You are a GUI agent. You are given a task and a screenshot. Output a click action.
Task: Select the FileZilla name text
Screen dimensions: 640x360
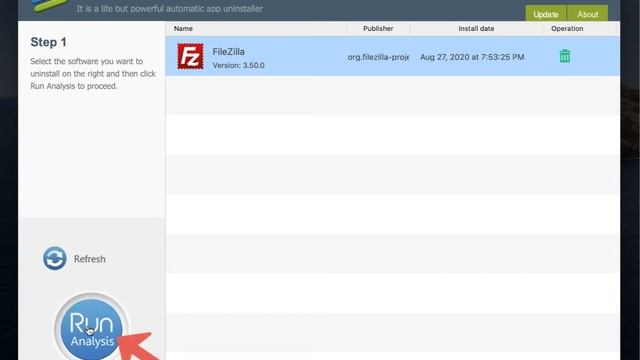tap(229, 52)
